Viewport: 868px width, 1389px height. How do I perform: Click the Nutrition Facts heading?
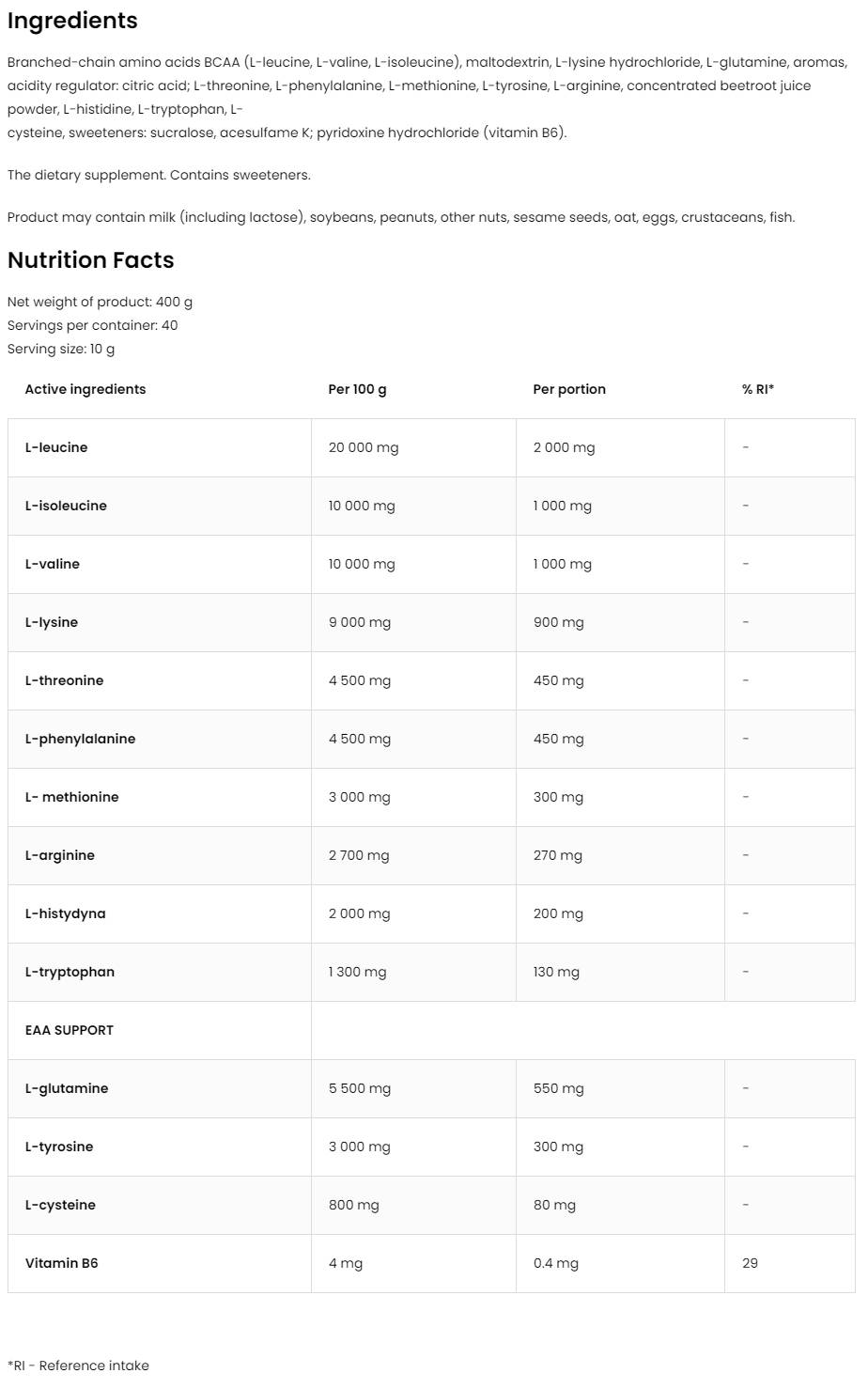tap(90, 260)
